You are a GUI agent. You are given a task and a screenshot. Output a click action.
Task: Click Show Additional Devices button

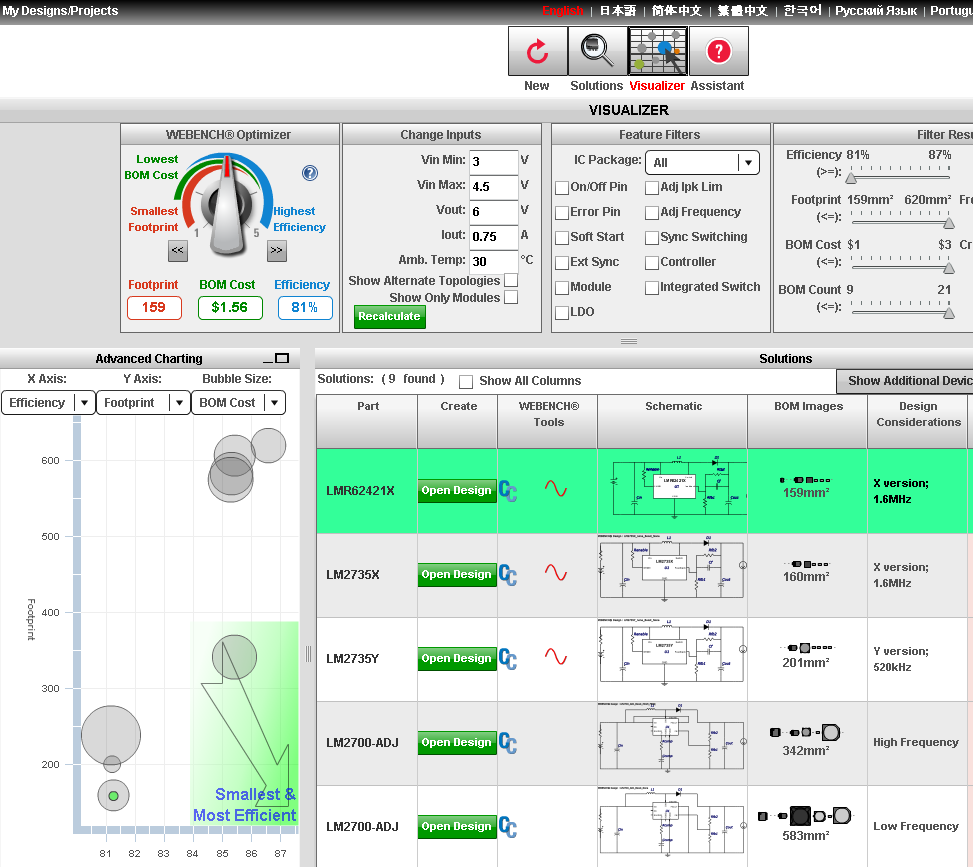coord(905,381)
